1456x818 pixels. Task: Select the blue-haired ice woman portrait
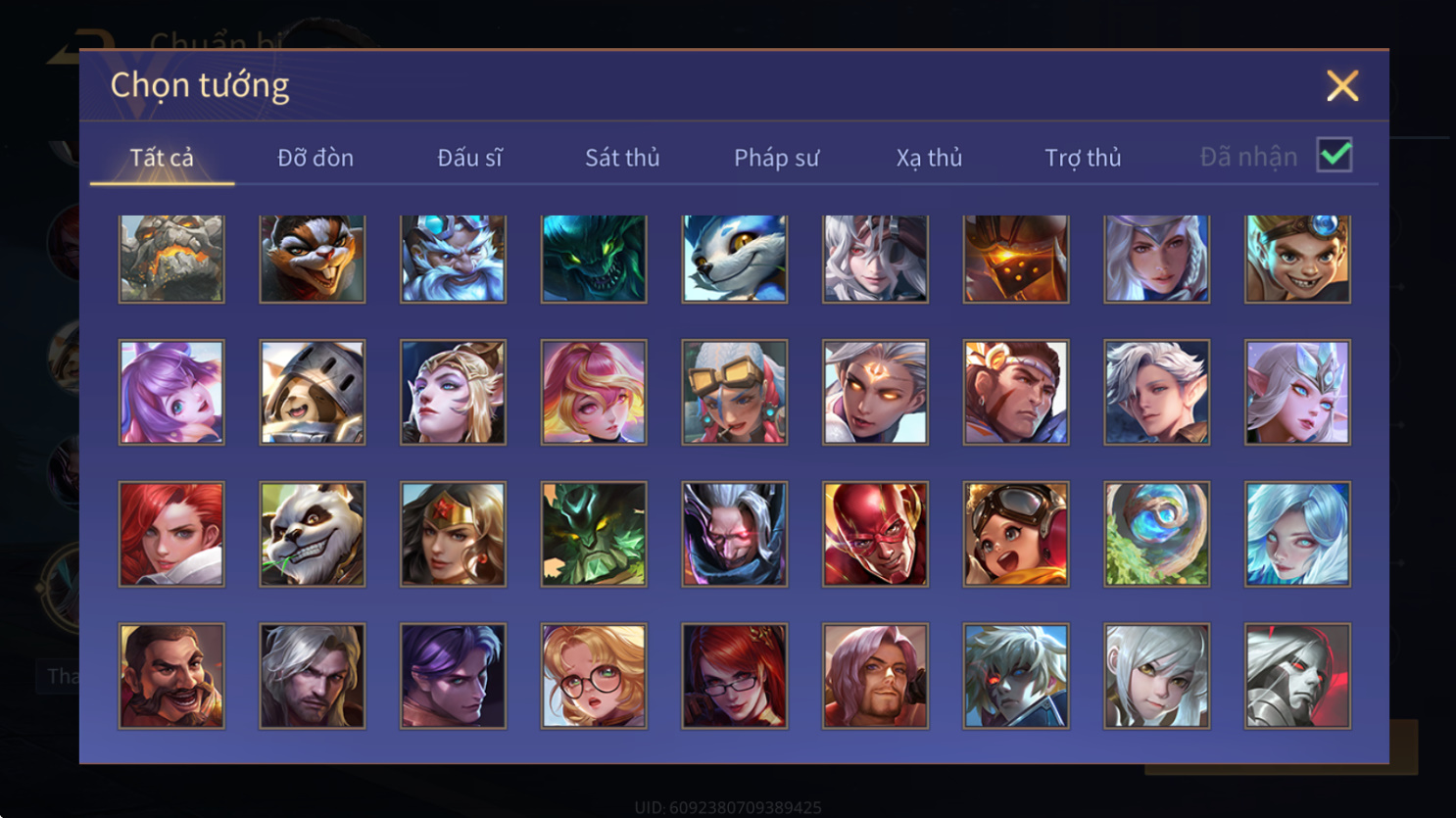(x=1297, y=534)
